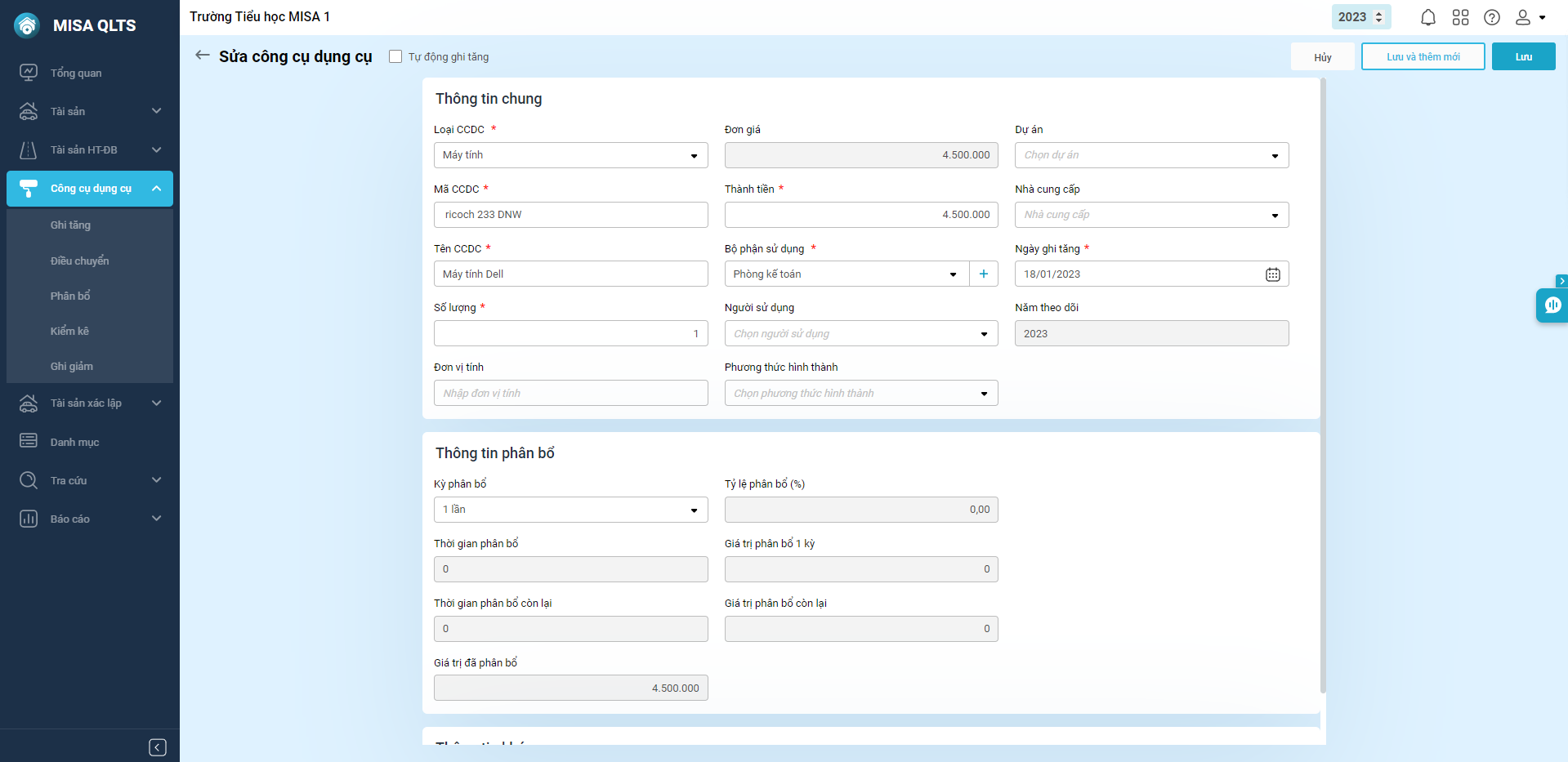Screen dimensions: 1568x762
Task: Select Ghi tăng in the sidebar
Action: point(70,225)
